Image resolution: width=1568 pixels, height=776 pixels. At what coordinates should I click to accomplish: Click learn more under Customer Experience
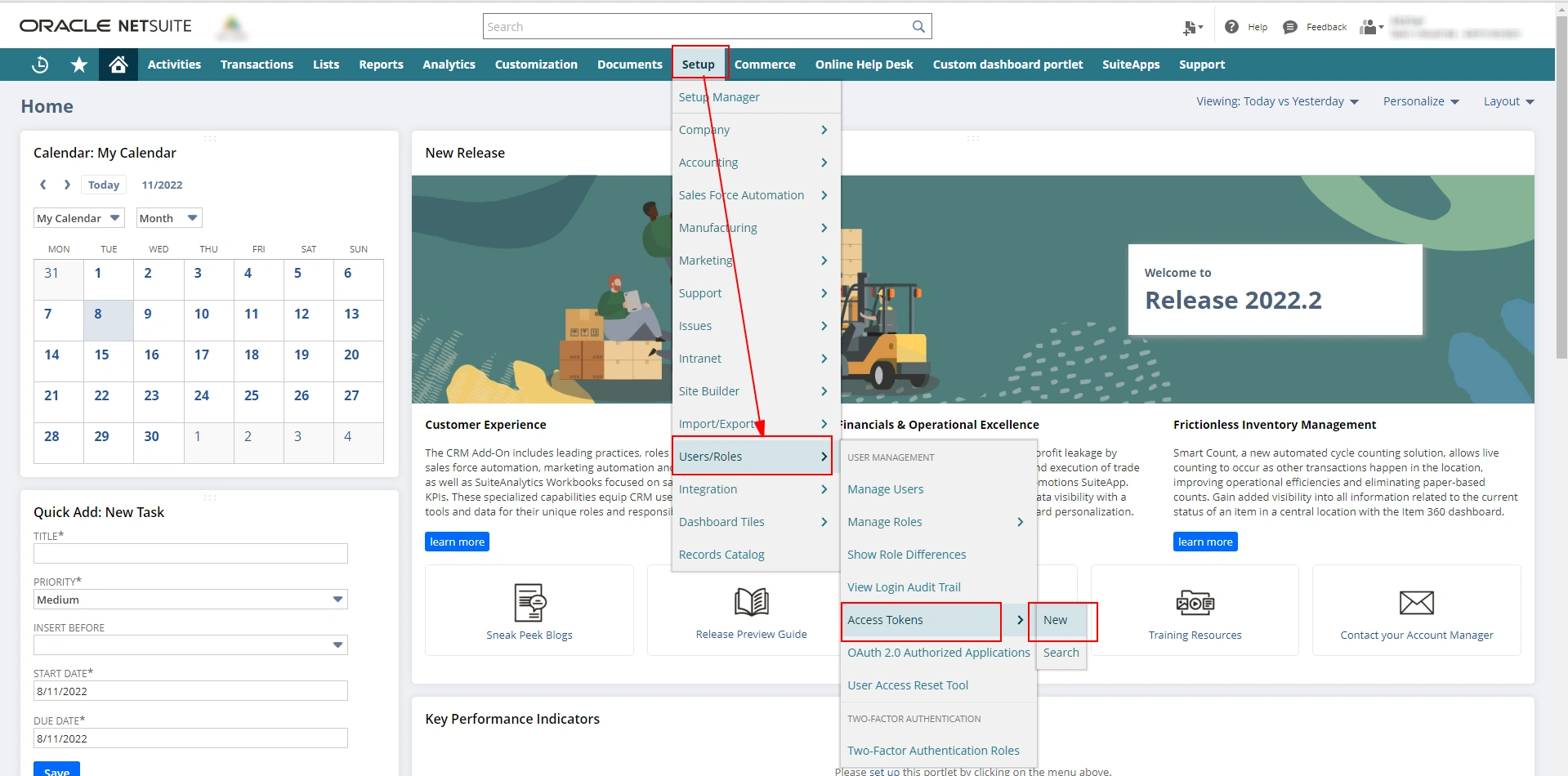457,542
